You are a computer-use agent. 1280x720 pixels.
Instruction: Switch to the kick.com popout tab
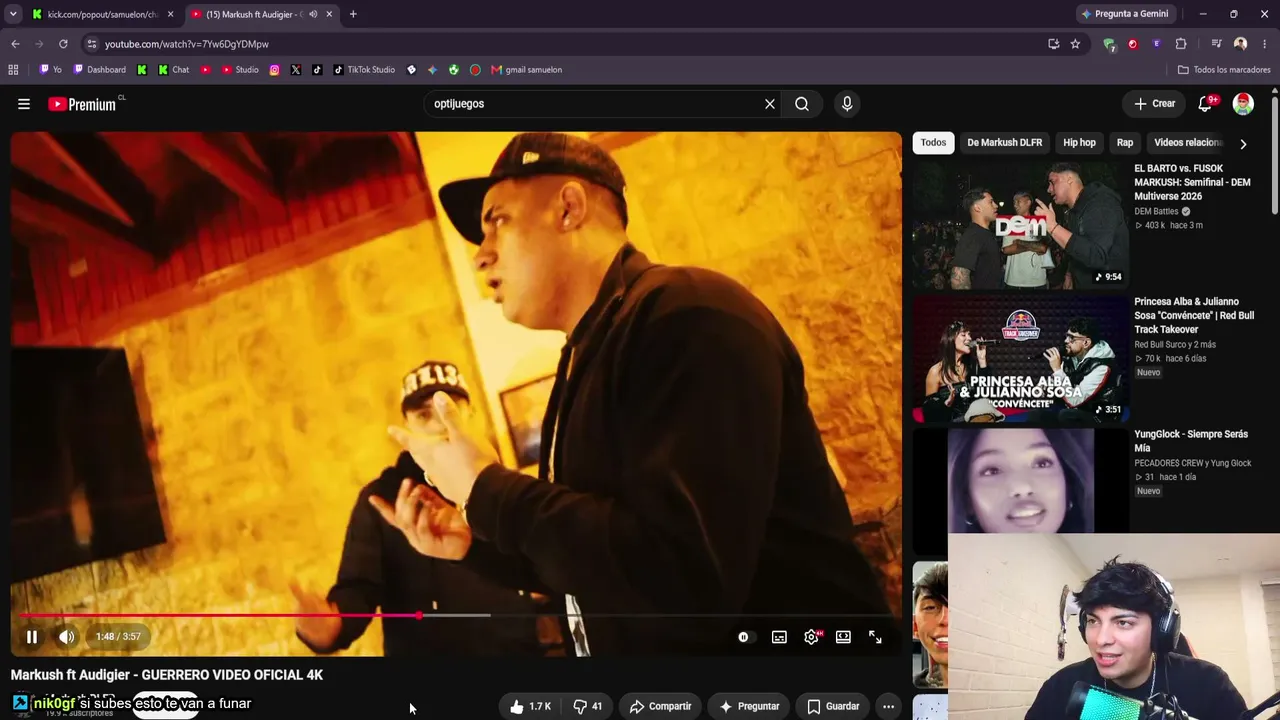click(102, 14)
